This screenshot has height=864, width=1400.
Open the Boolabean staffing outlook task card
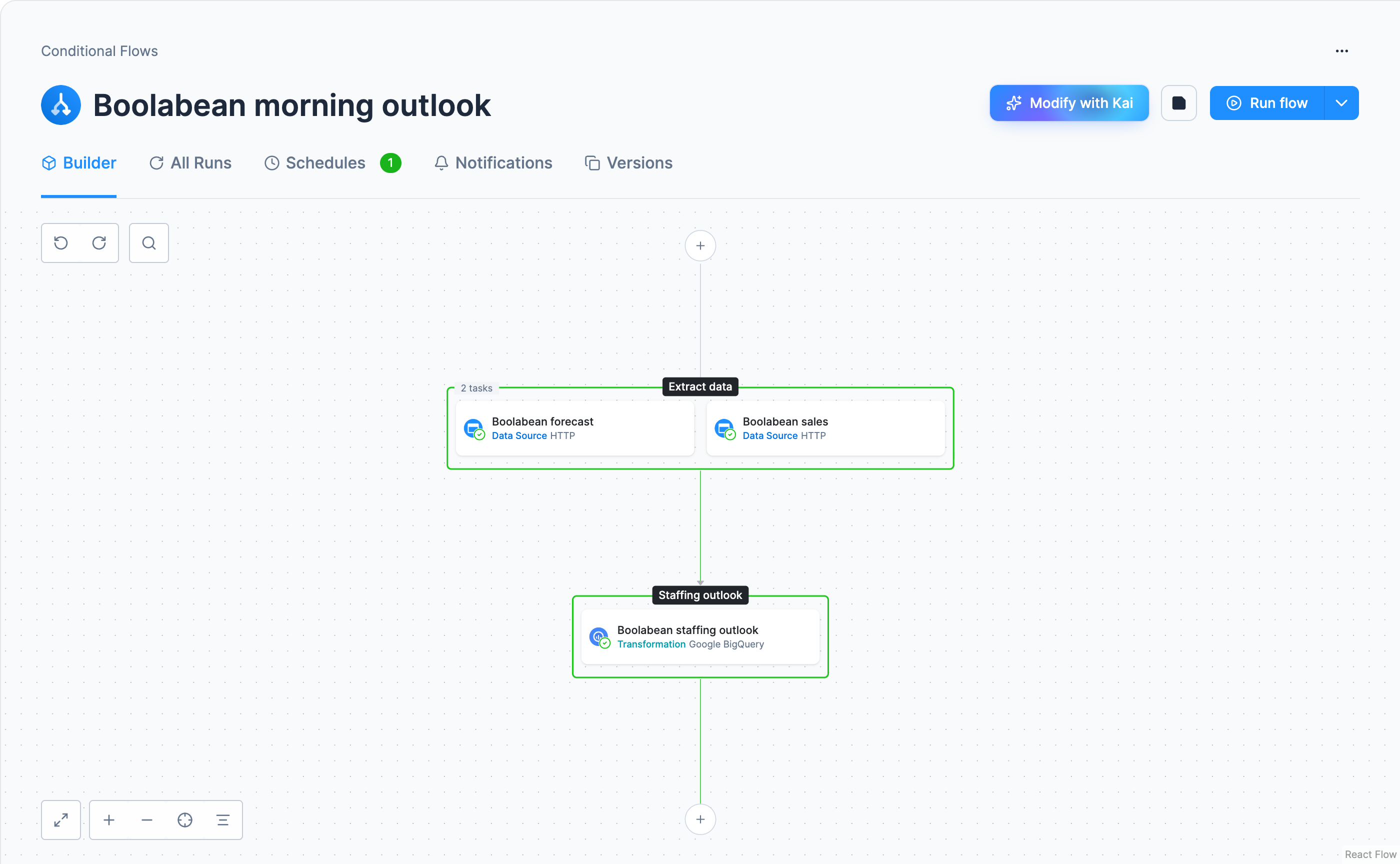coord(700,636)
